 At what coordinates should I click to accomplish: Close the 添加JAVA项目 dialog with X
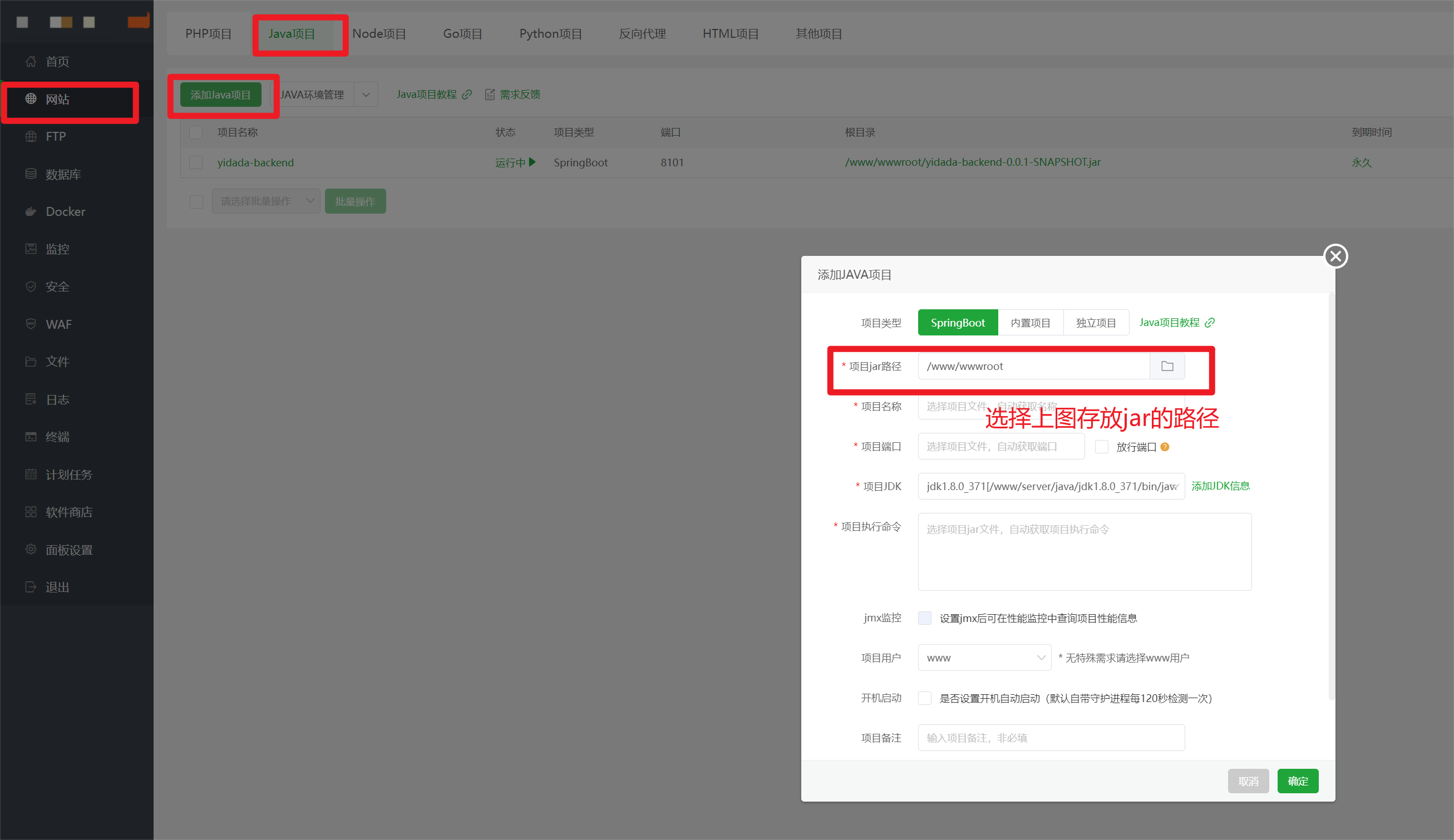tap(1335, 256)
